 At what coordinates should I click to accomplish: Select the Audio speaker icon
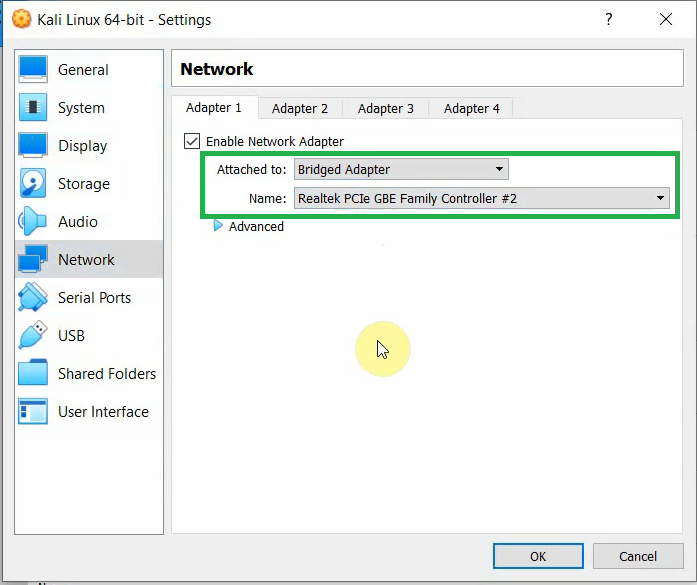[32, 221]
